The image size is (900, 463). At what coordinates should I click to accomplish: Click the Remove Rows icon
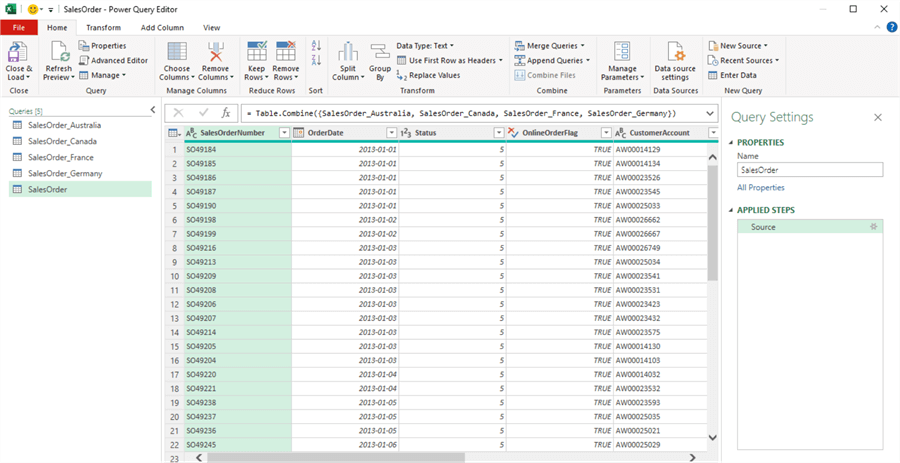point(286,52)
